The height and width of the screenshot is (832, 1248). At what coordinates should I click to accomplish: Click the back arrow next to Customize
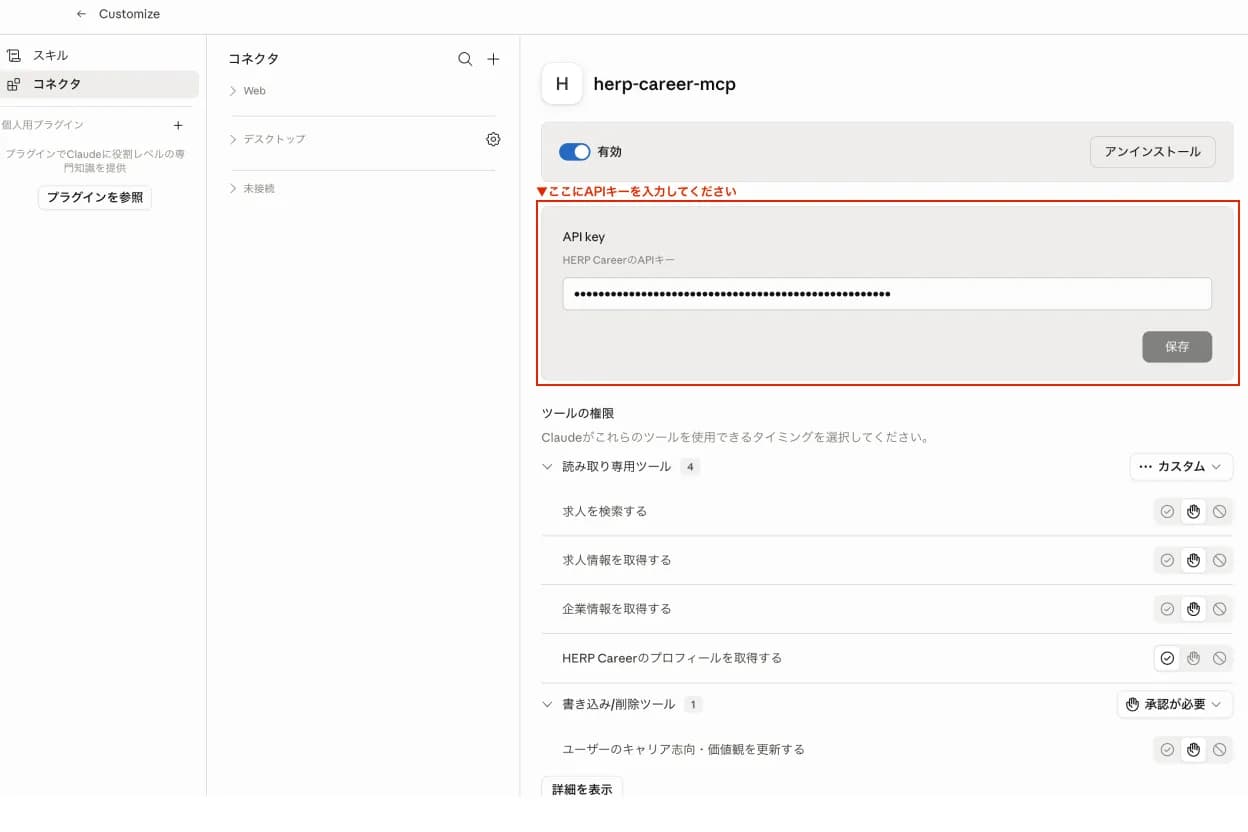click(x=81, y=14)
